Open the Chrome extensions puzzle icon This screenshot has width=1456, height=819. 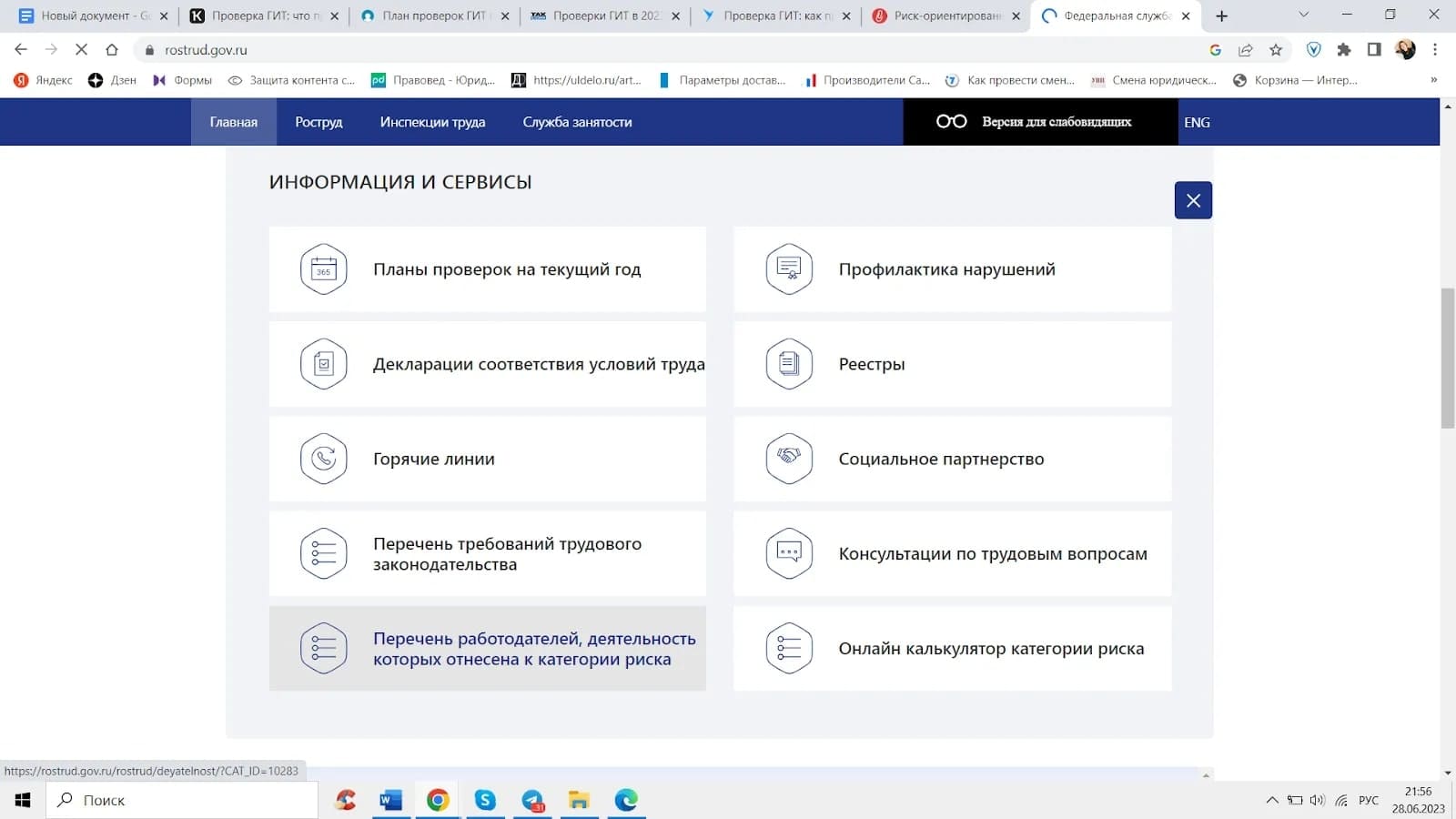1344,50
